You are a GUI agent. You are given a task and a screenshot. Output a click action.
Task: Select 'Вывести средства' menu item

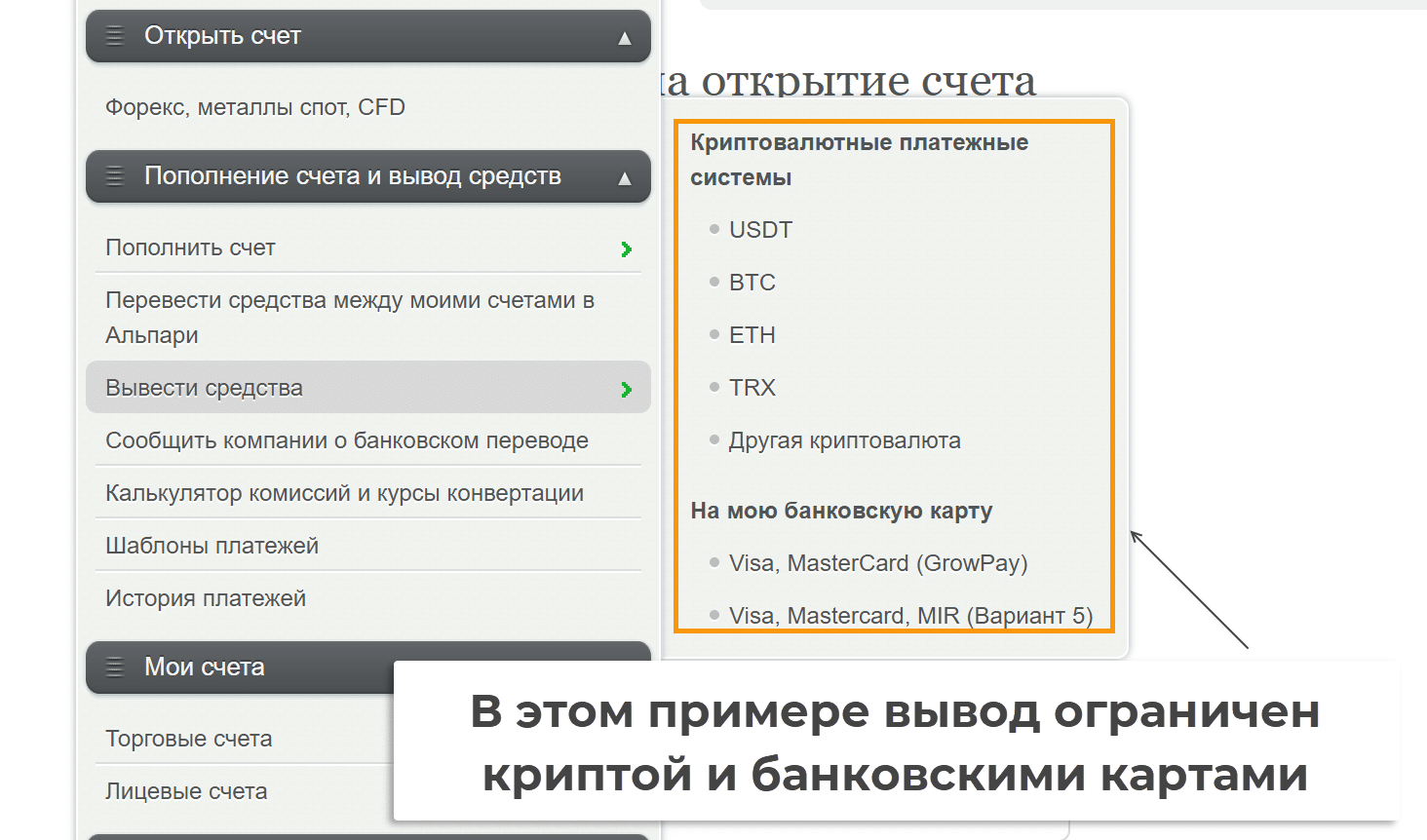tap(204, 388)
